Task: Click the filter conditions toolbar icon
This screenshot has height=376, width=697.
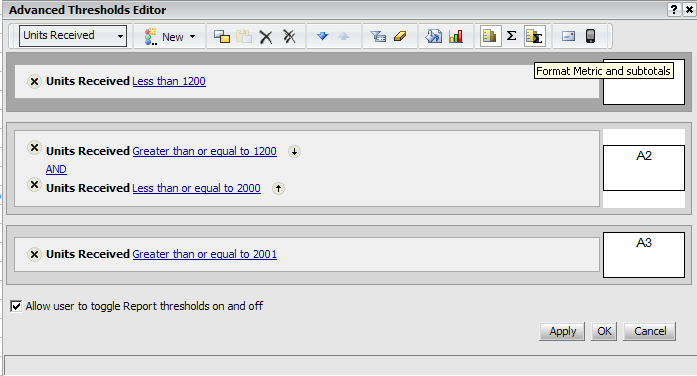Action: (378, 36)
